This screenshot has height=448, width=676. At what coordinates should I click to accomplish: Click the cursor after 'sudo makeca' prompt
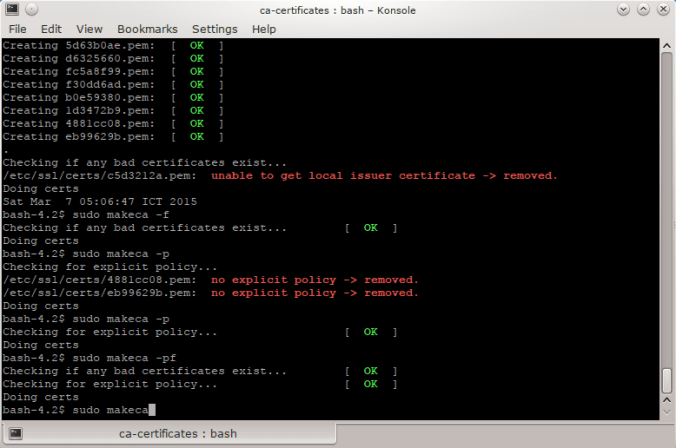(152, 410)
